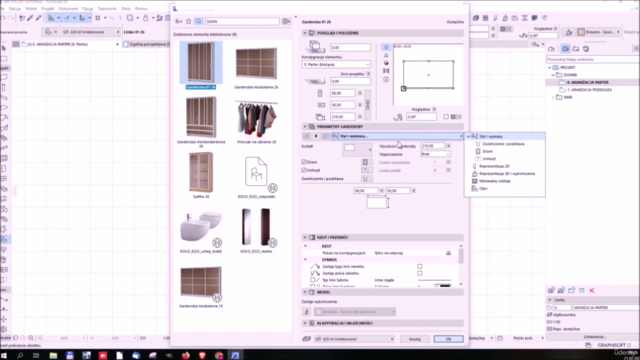Select the Arrow tool in the left toolbox
This screenshot has width=640, height=360.
coord(4,48)
